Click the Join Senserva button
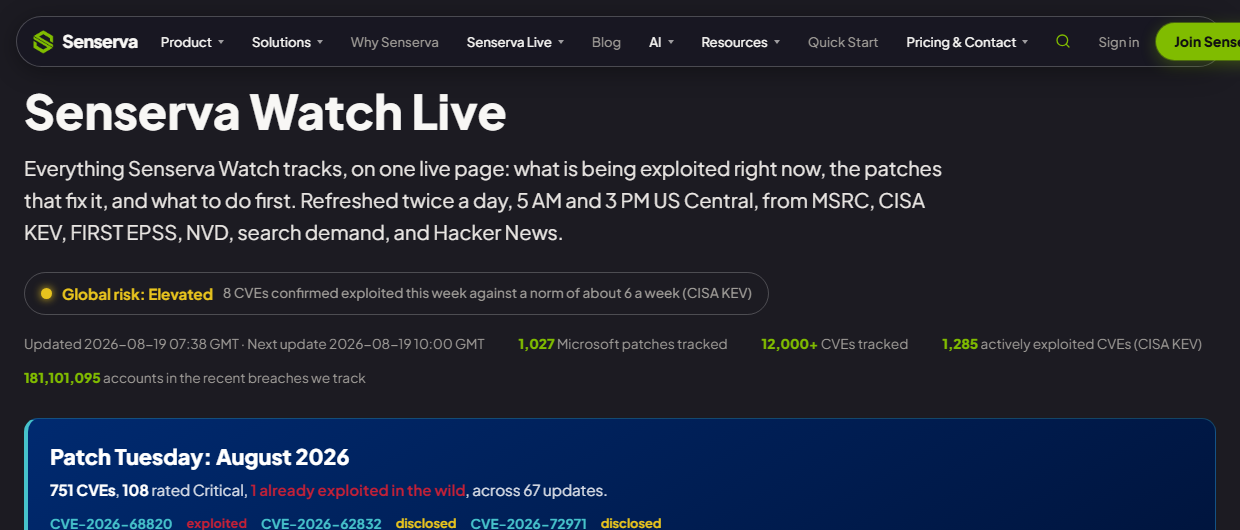 pyautogui.click(x=1198, y=42)
